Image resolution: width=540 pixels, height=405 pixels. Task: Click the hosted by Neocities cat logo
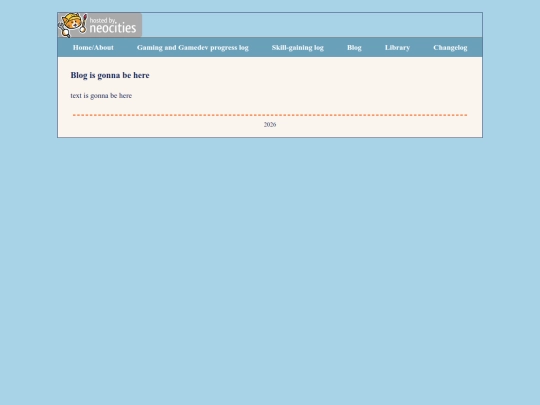pyautogui.click(x=100, y=25)
